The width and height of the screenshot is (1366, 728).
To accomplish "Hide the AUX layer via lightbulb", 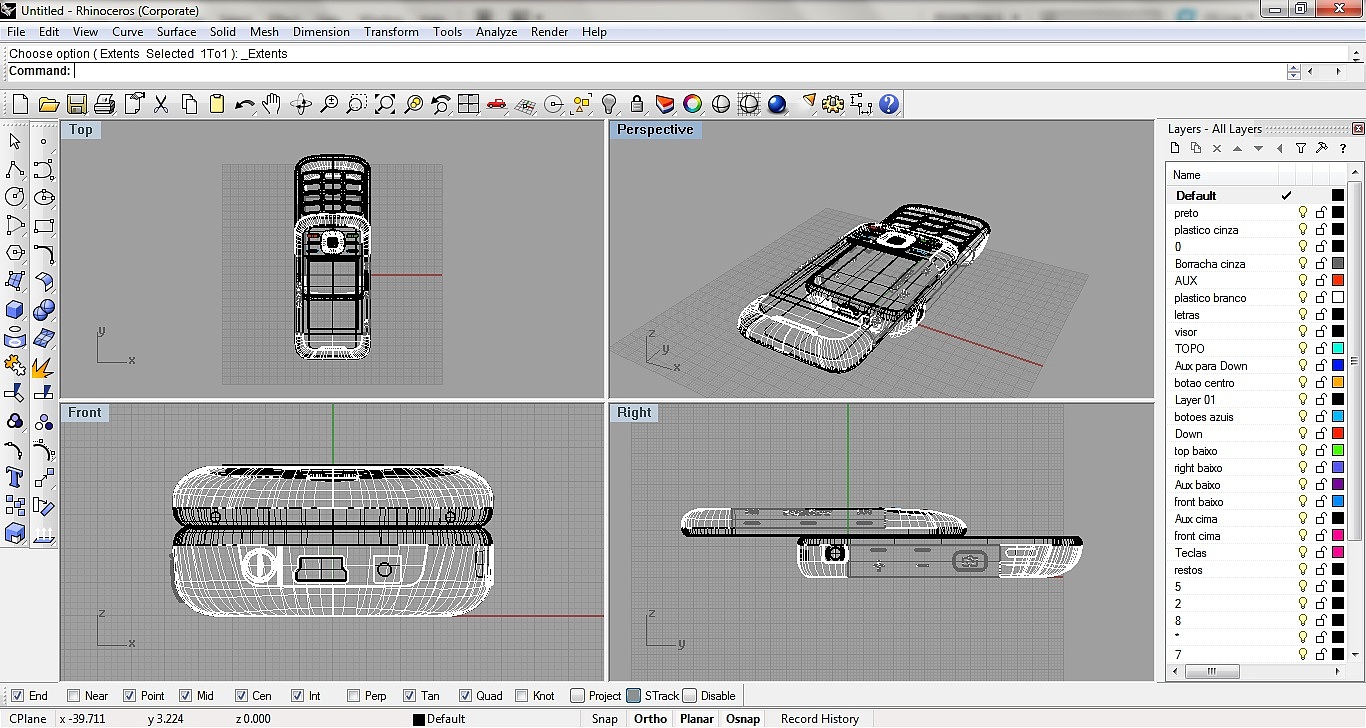I will 1303,281.
